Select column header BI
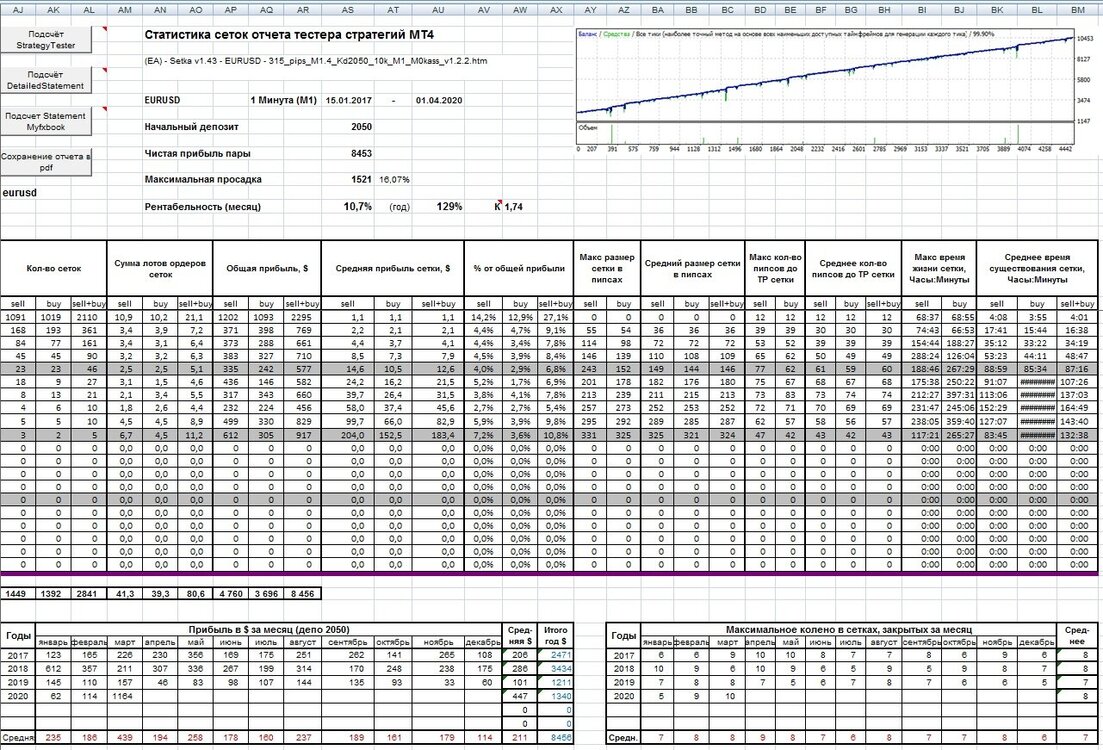1103x750 pixels. tap(922, 10)
